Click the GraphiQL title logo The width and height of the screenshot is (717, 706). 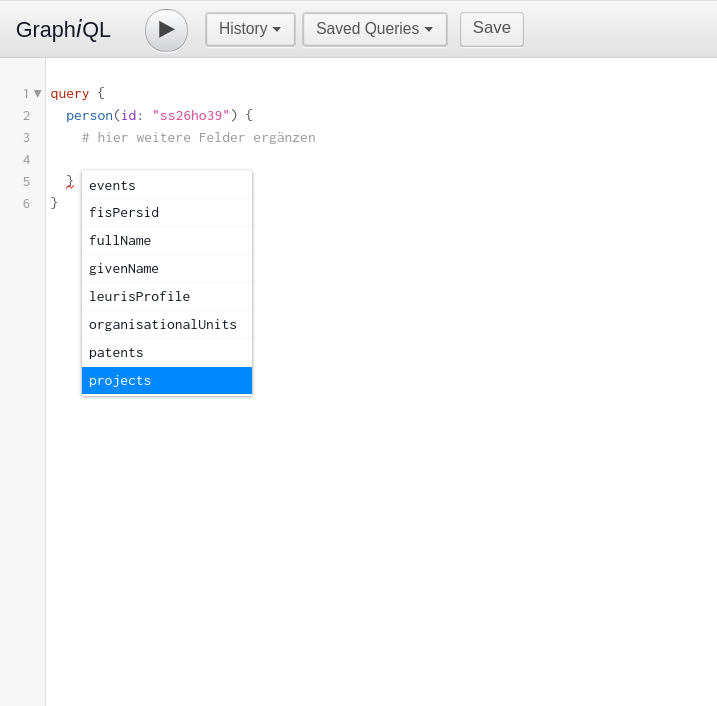(63, 30)
